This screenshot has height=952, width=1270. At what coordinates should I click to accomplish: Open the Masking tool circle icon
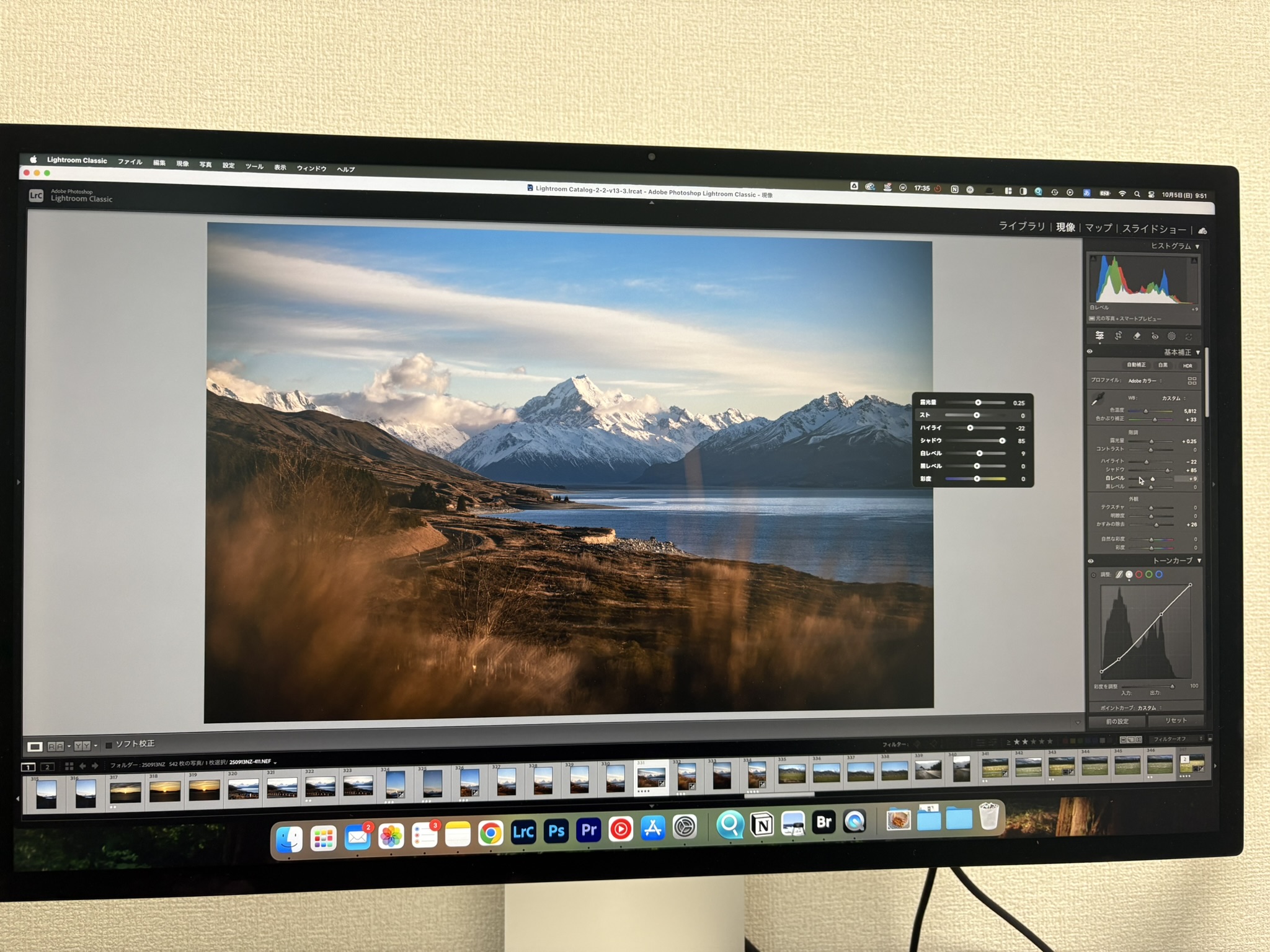coord(1171,337)
